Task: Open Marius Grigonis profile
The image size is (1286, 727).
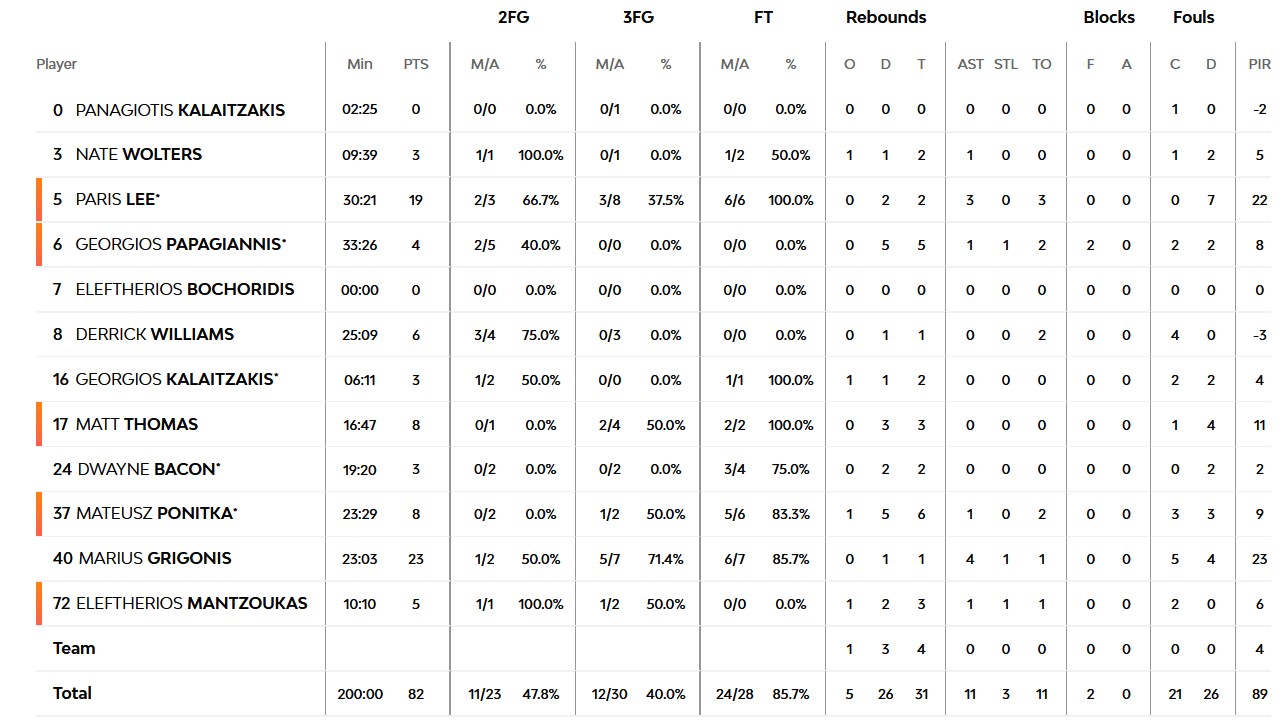Action: [154, 558]
